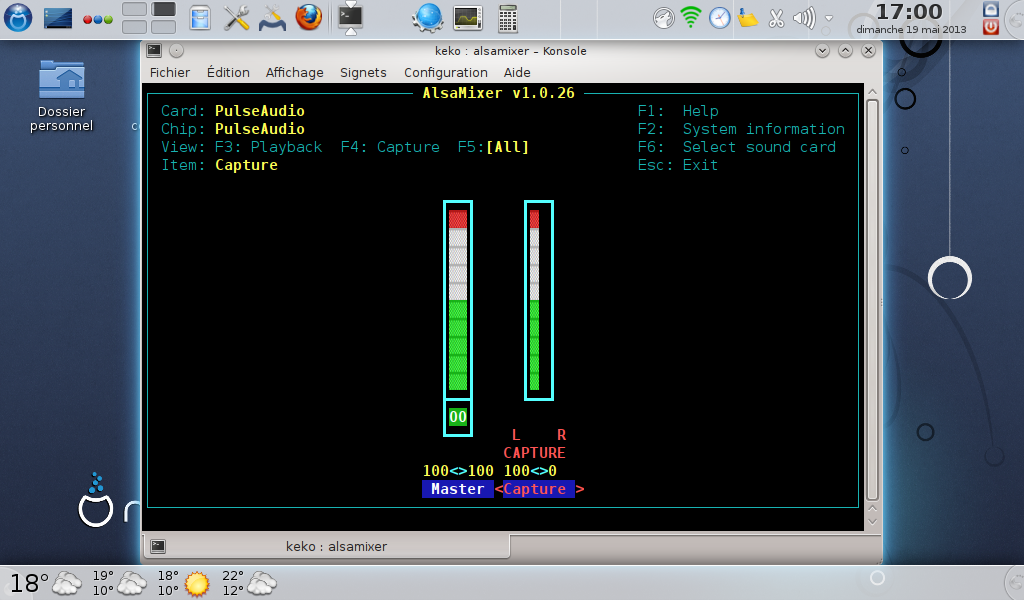The height and width of the screenshot is (600, 1024).
Task: Click the Master level value 100<>100
Action: click(x=458, y=471)
